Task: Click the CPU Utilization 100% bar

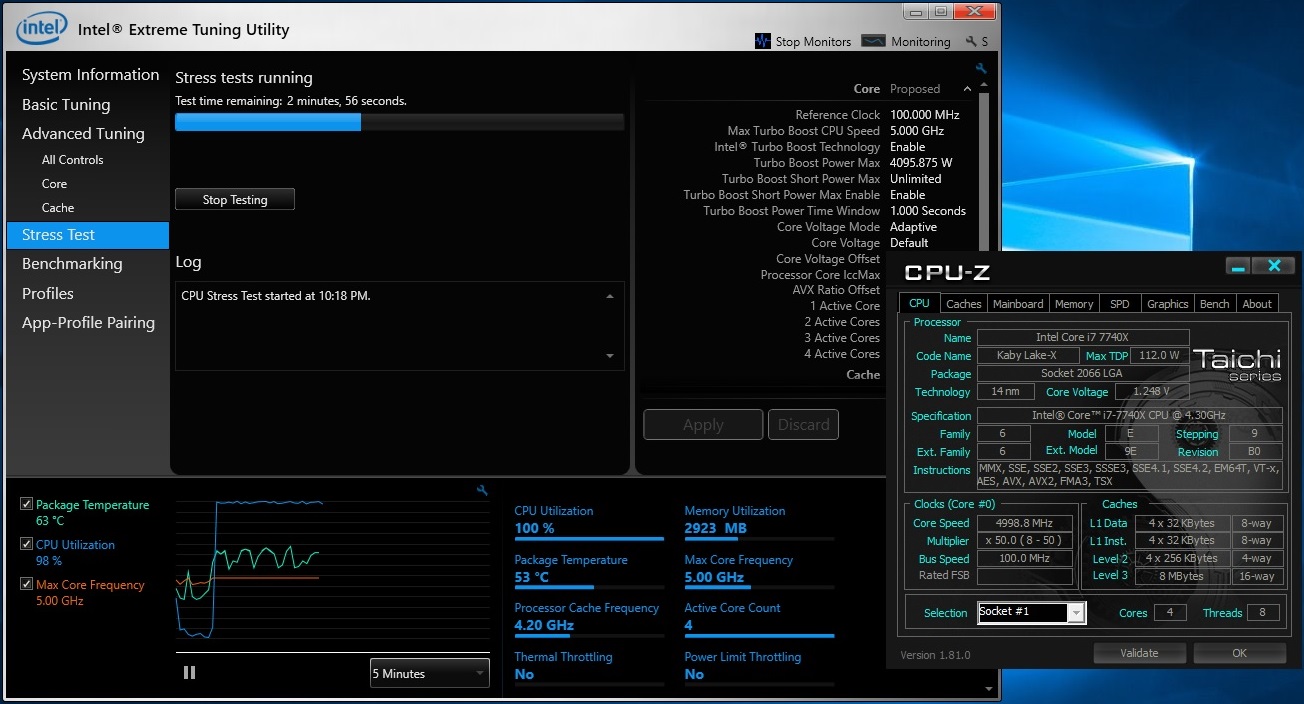Action: (x=589, y=539)
